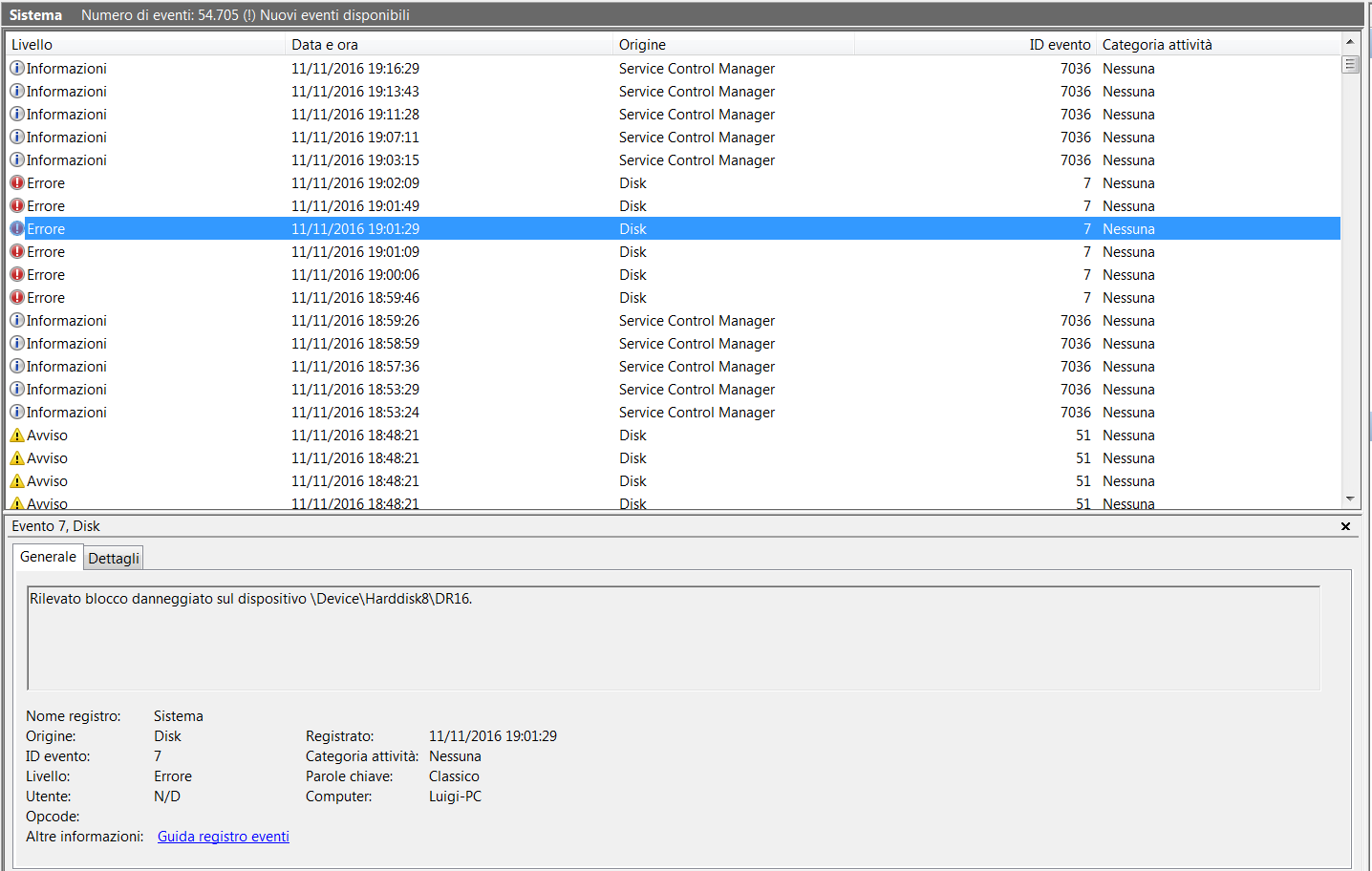Sort by Data e ora column header
1372x871 pixels.
(447, 45)
